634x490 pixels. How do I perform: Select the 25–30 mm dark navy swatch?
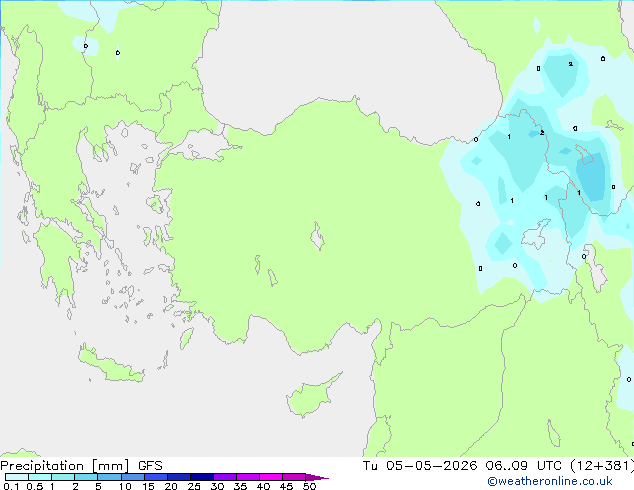click(x=201, y=477)
